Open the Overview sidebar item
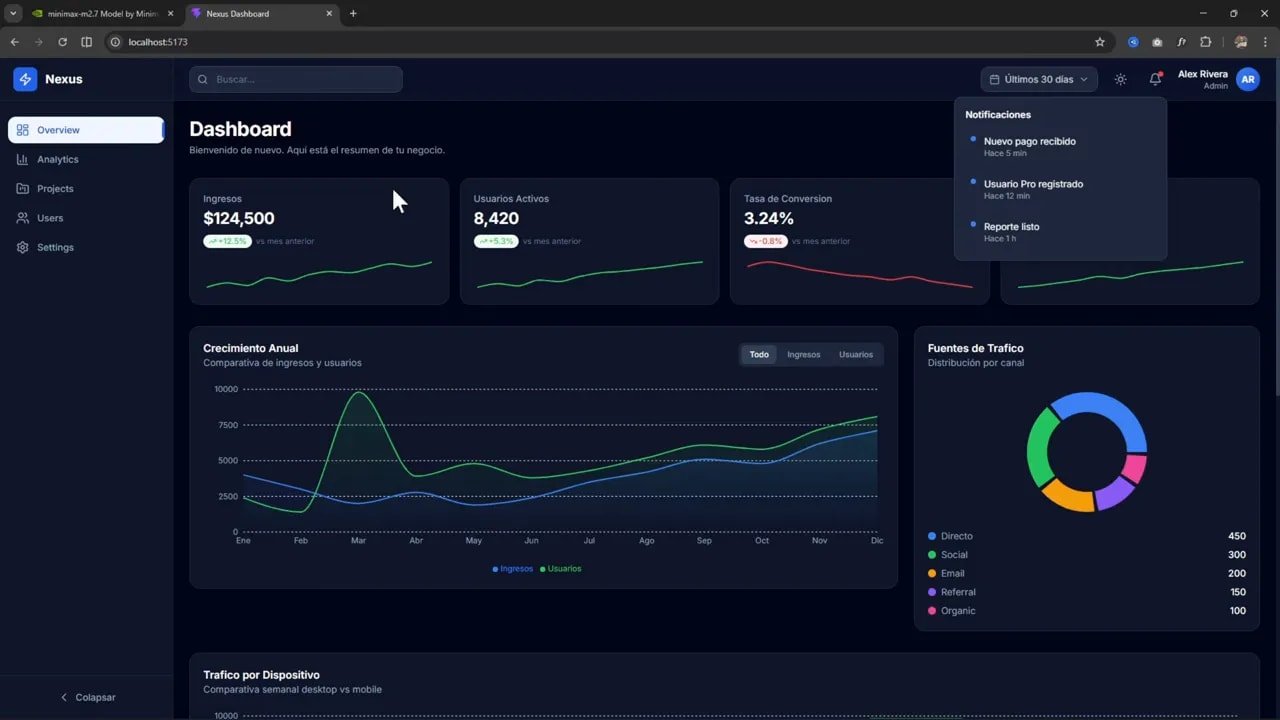Viewport: 1280px width, 720px height. 86,130
